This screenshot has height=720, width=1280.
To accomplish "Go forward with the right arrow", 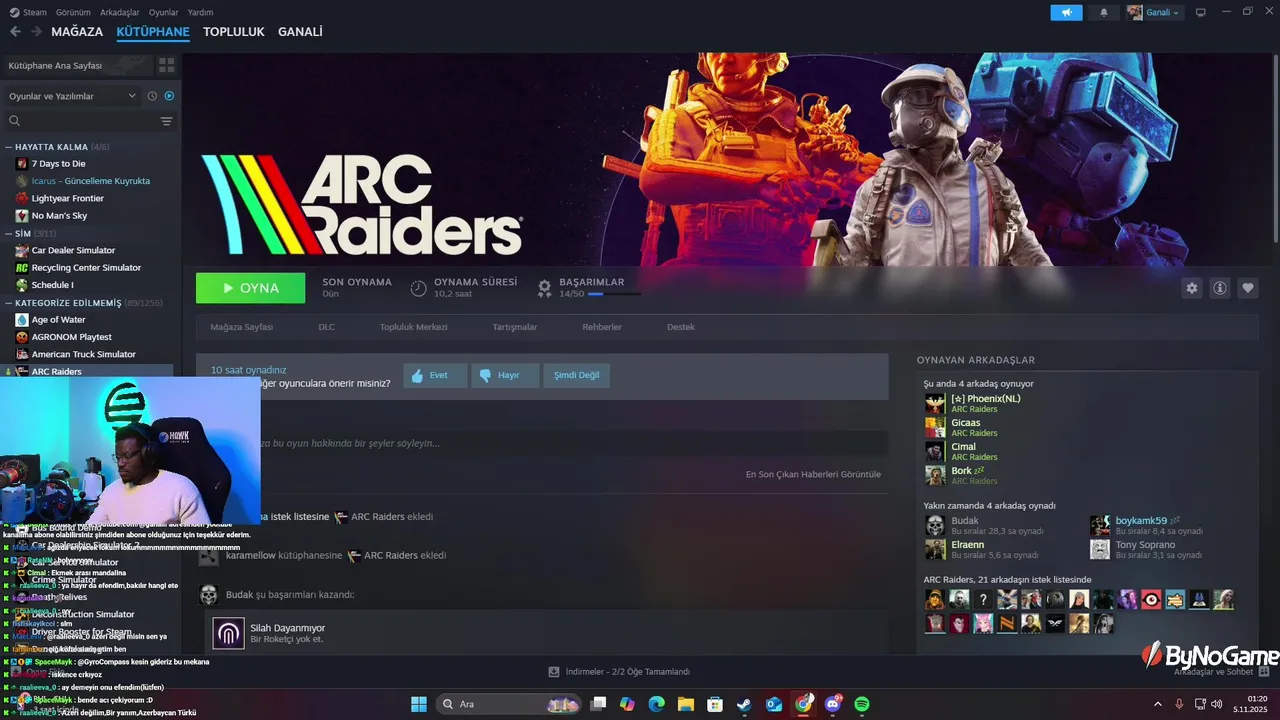I will [36, 32].
